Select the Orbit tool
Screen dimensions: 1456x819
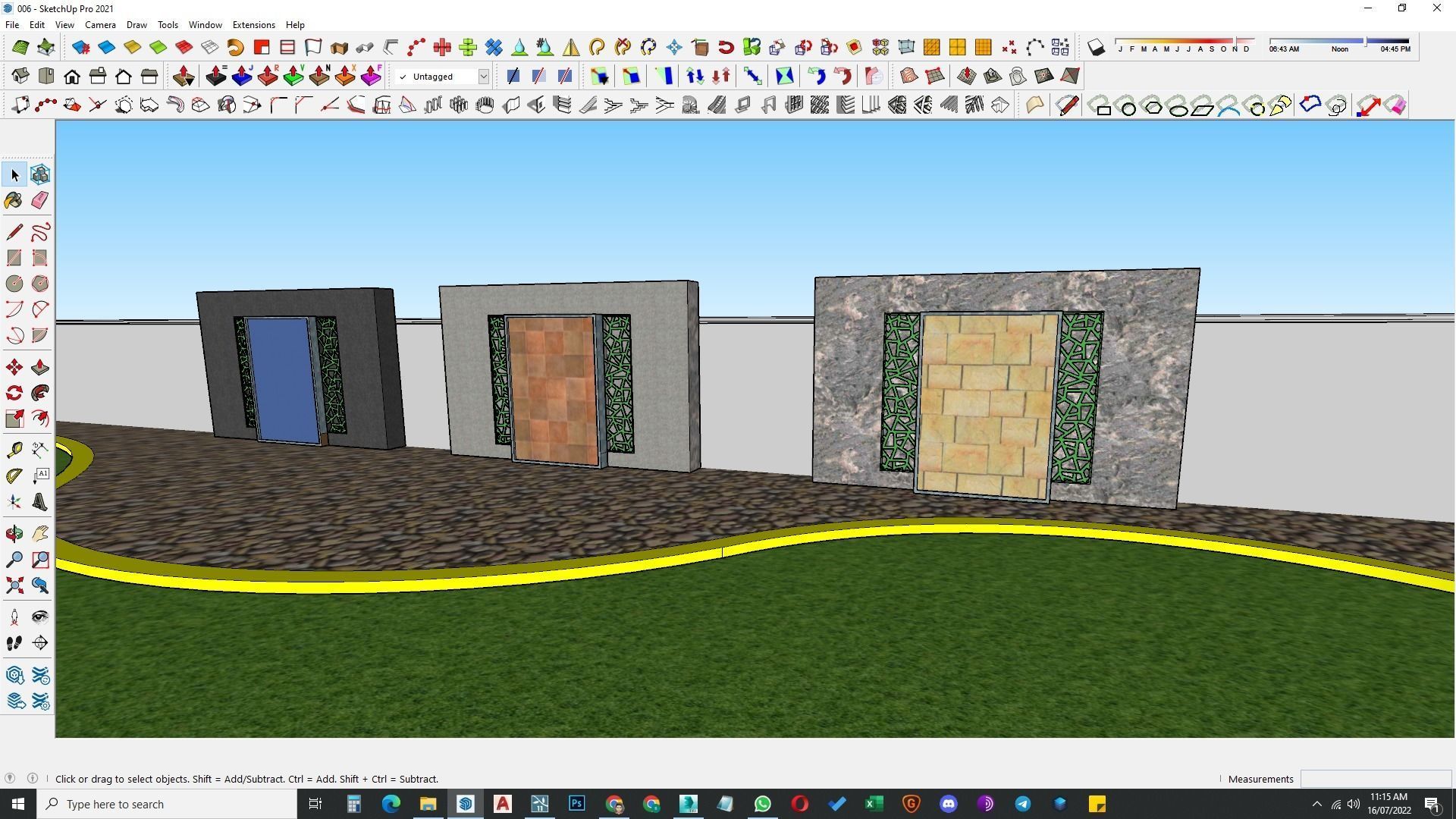14,534
